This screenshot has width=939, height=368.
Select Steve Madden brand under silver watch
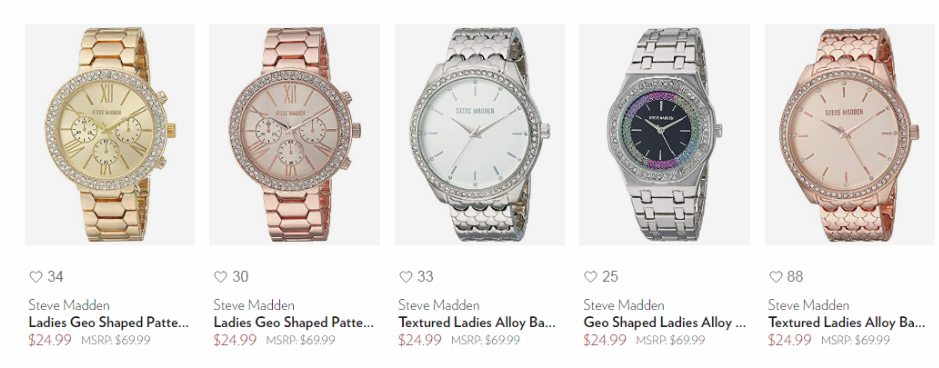439,305
